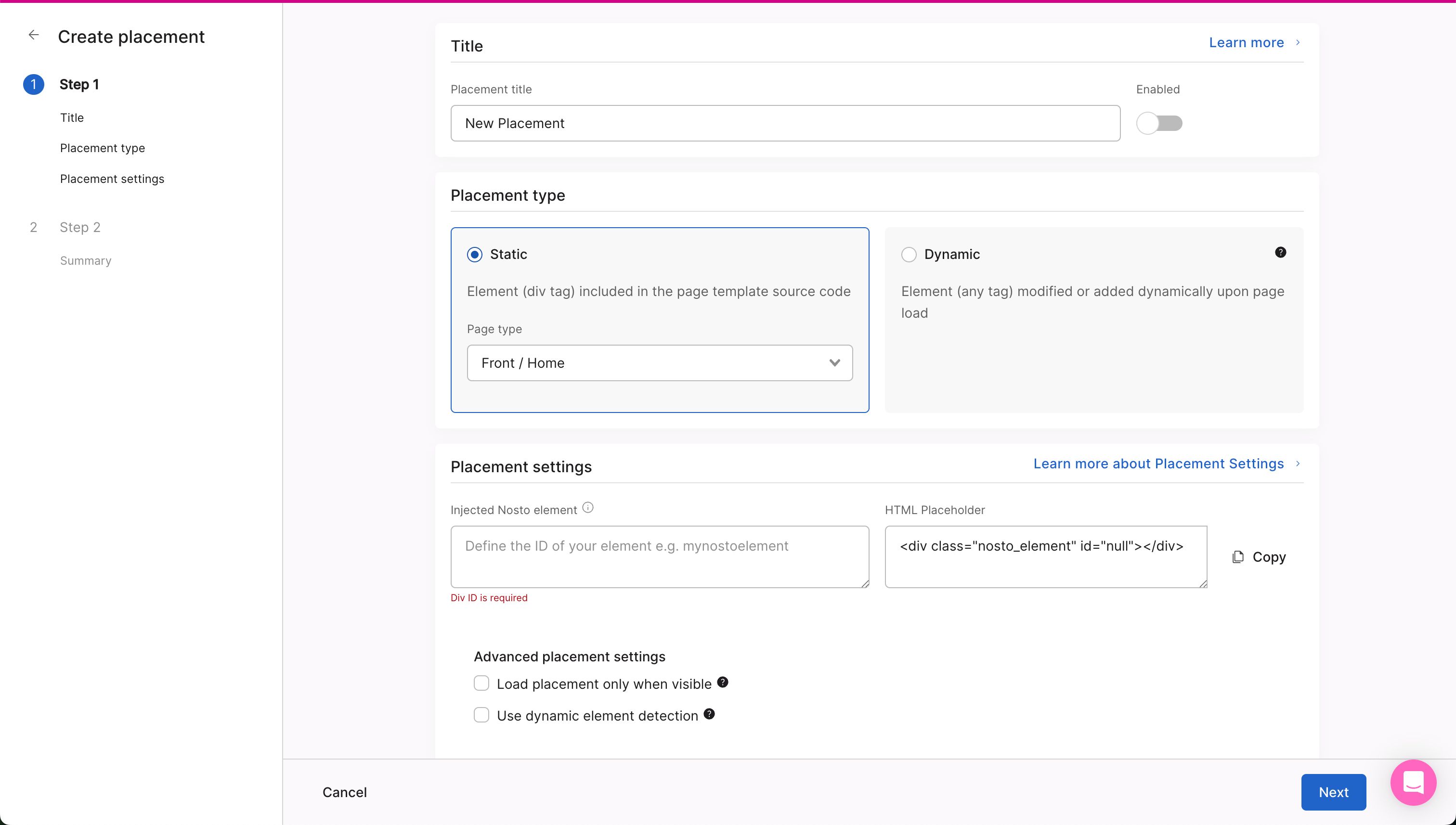Click into the Placement title field

click(785, 124)
